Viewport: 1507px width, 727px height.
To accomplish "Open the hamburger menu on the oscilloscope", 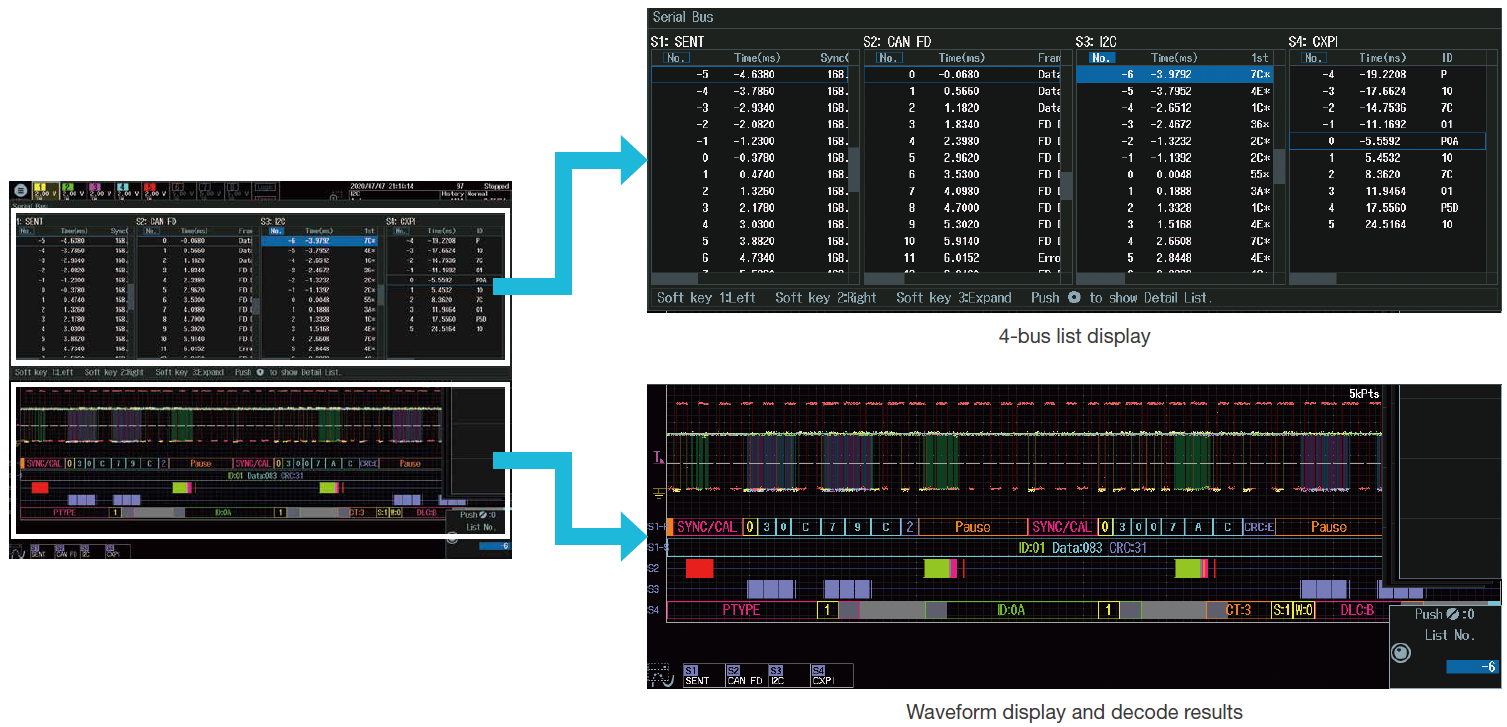I will tap(21, 191).
